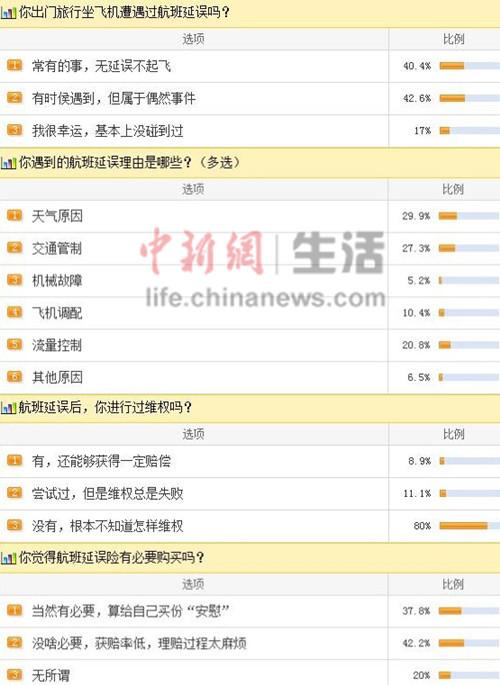
Task: Click number 3 badge next to 机械故障
Action: point(14,280)
